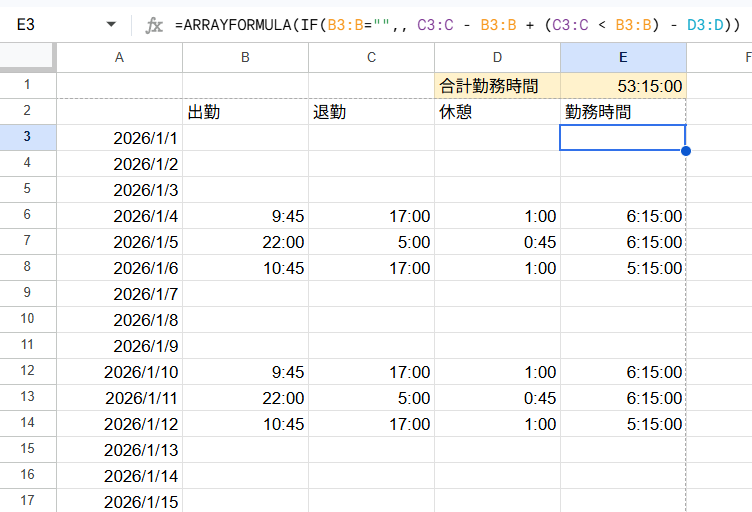The width and height of the screenshot is (752, 512).
Task: Click the total 53:15:00 cell
Action: 623,86
